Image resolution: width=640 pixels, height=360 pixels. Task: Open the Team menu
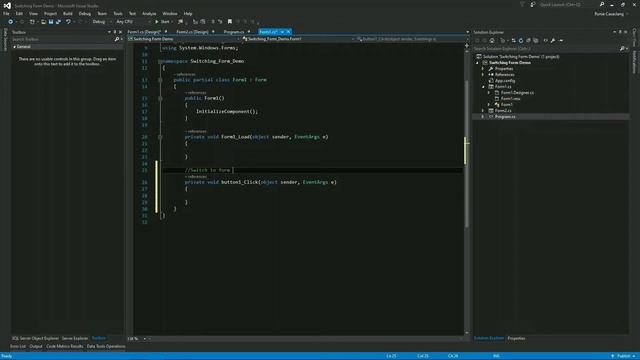pos(102,13)
